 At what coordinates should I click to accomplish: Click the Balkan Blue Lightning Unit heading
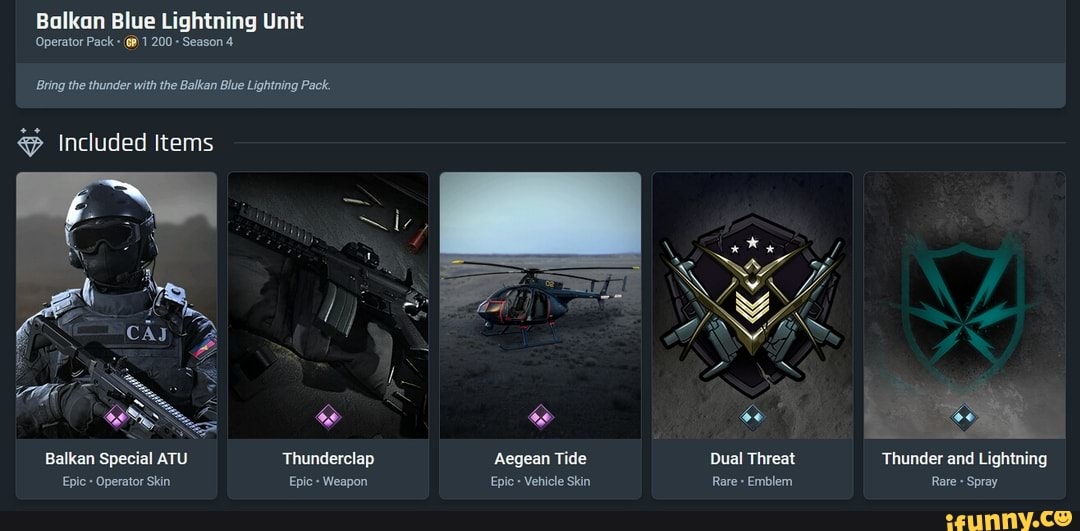coord(169,20)
